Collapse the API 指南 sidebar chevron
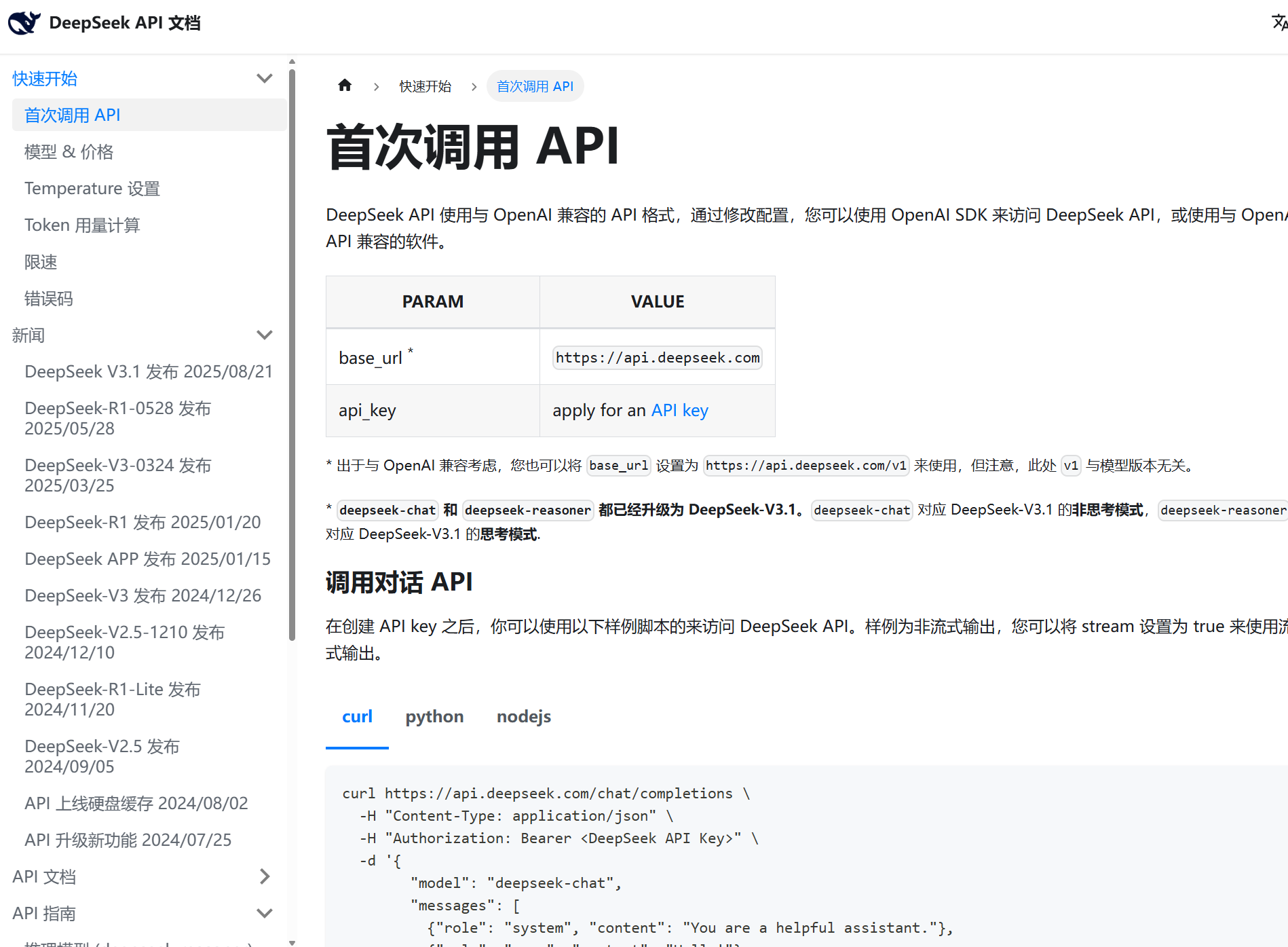 pyautogui.click(x=265, y=913)
